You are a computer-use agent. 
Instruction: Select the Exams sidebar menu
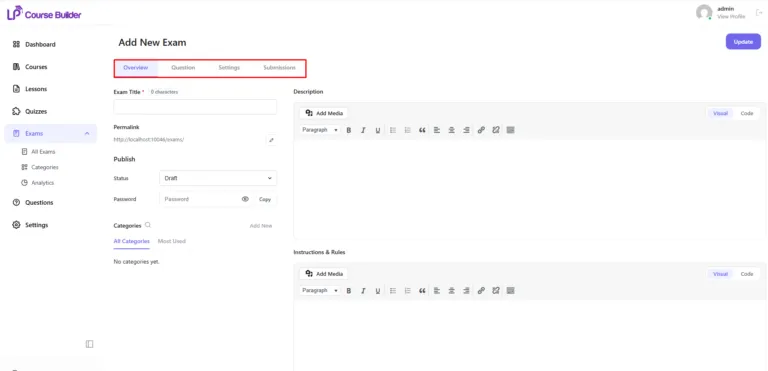[x=50, y=133]
